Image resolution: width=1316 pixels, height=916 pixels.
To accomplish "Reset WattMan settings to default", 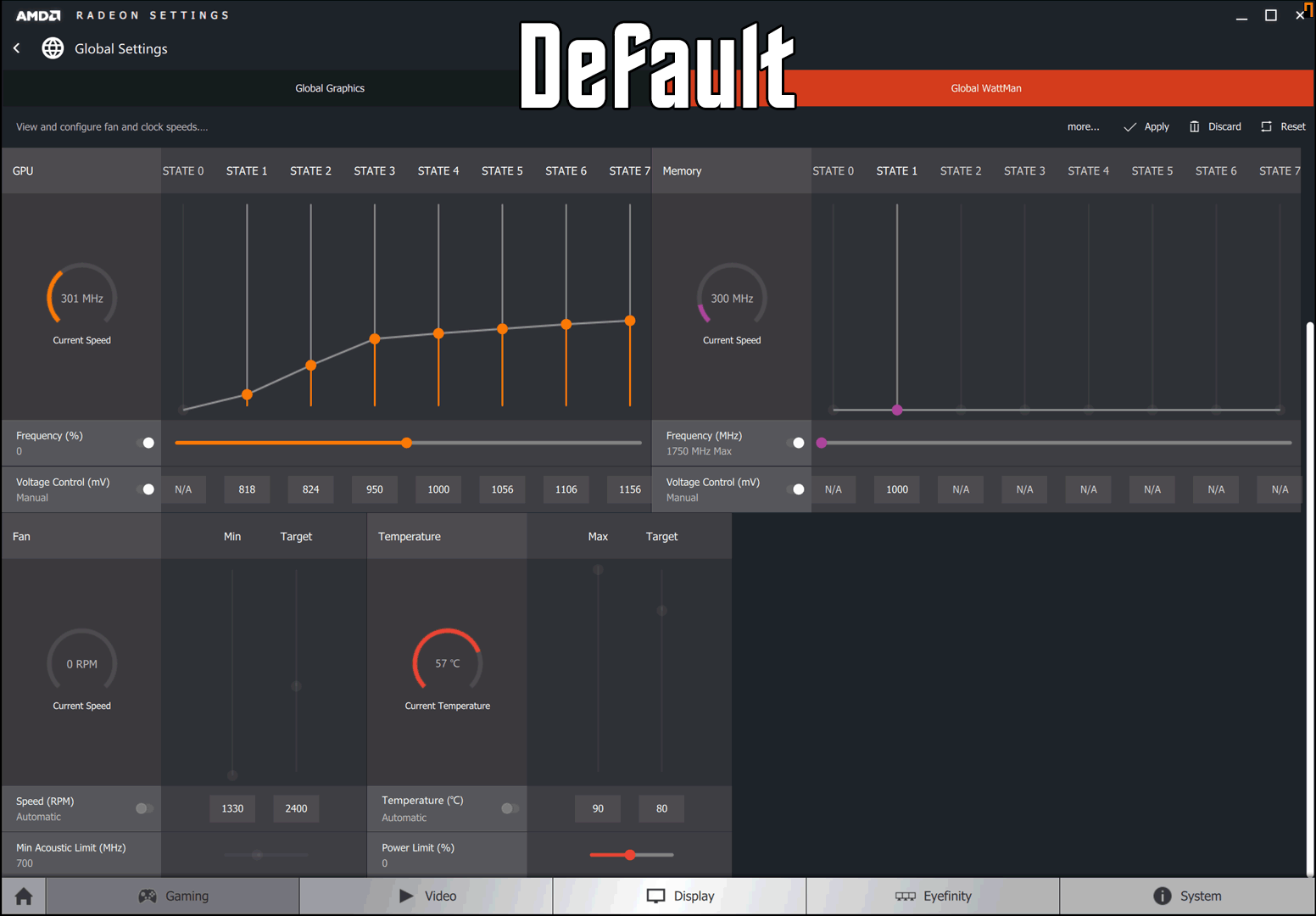I will click(x=1283, y=126).
